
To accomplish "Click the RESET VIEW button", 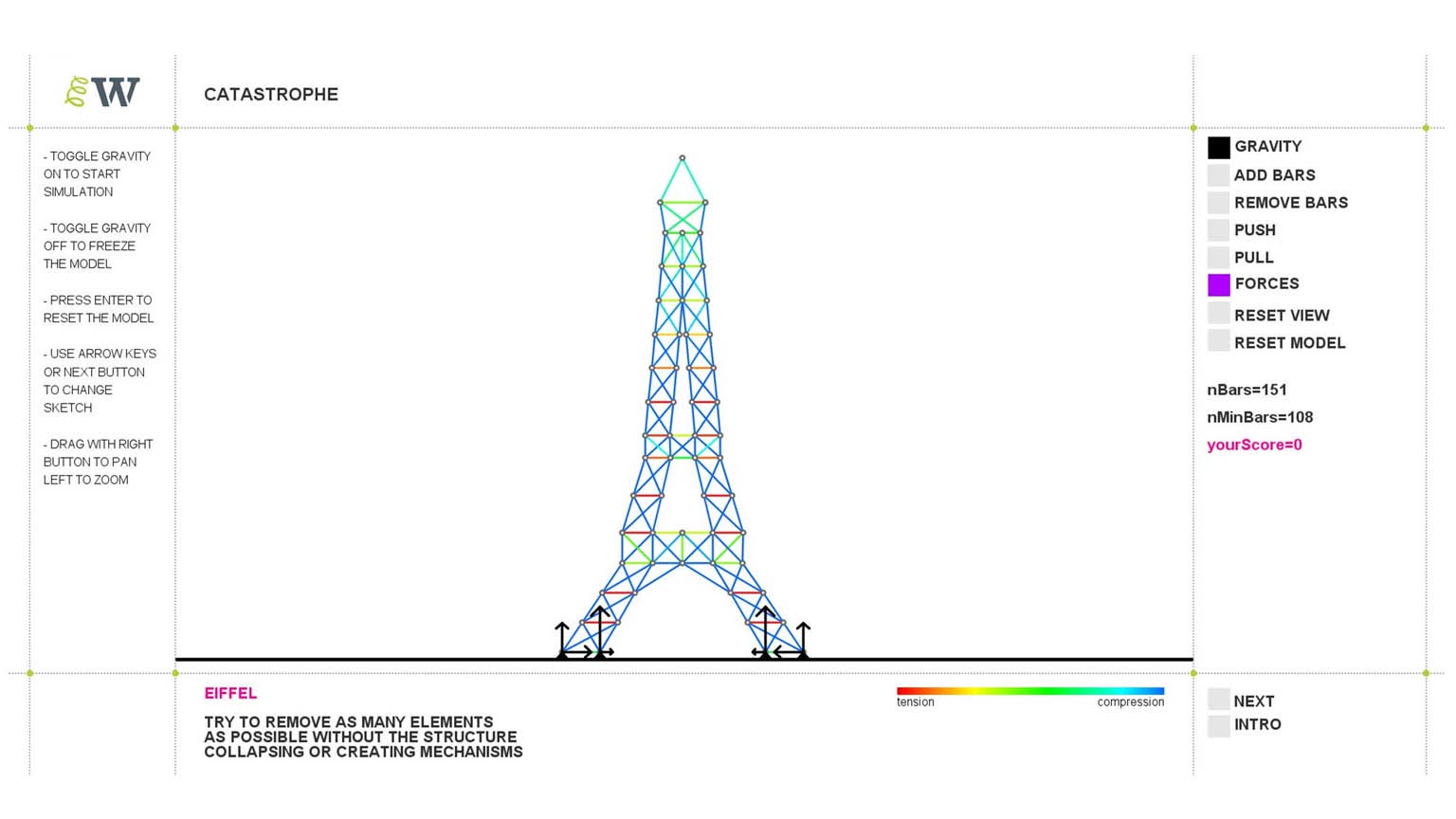I will 1218,313.
